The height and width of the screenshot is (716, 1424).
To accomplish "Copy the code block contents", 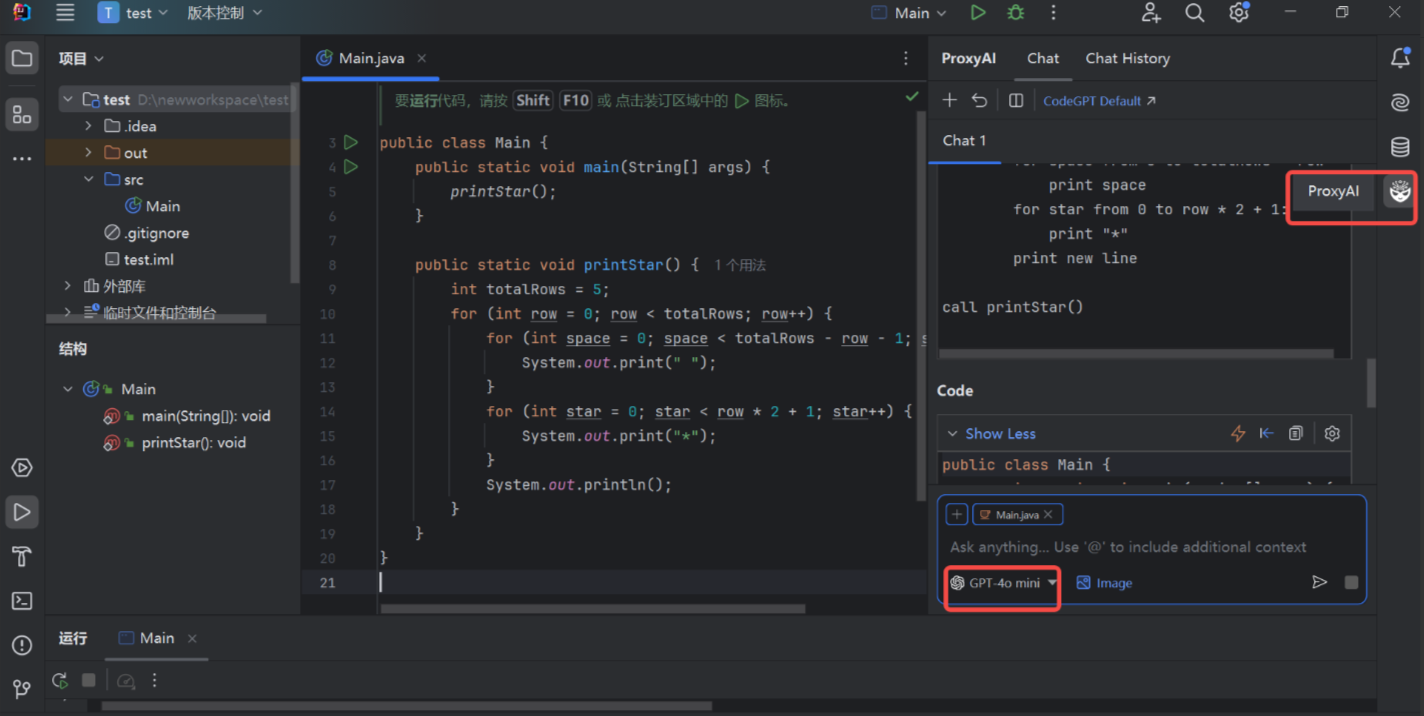I will (1296, 433).
